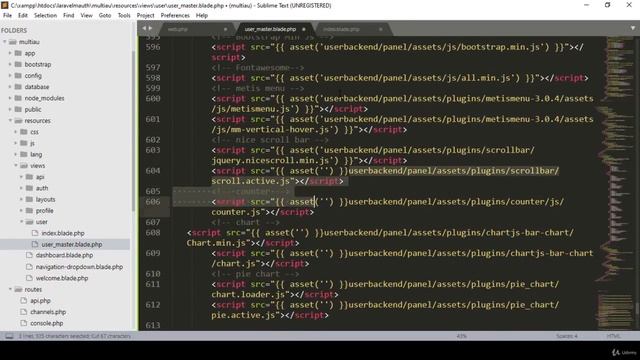This screenshot has width=640, height=360.
Task: Open the tab list dropdown arrow
Action: 633,28
